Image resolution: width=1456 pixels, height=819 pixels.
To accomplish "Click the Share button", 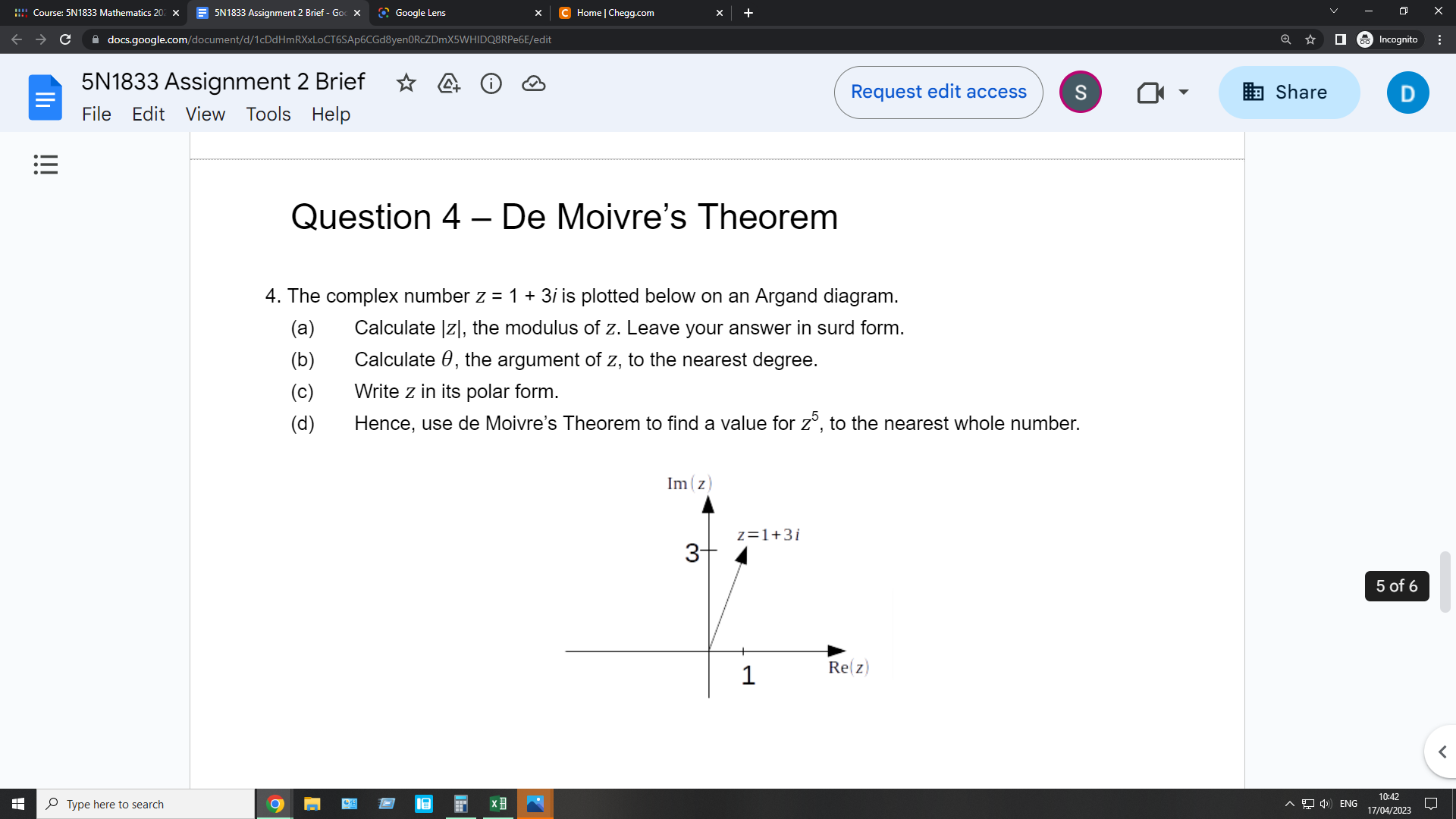I will pos(1288,93).
